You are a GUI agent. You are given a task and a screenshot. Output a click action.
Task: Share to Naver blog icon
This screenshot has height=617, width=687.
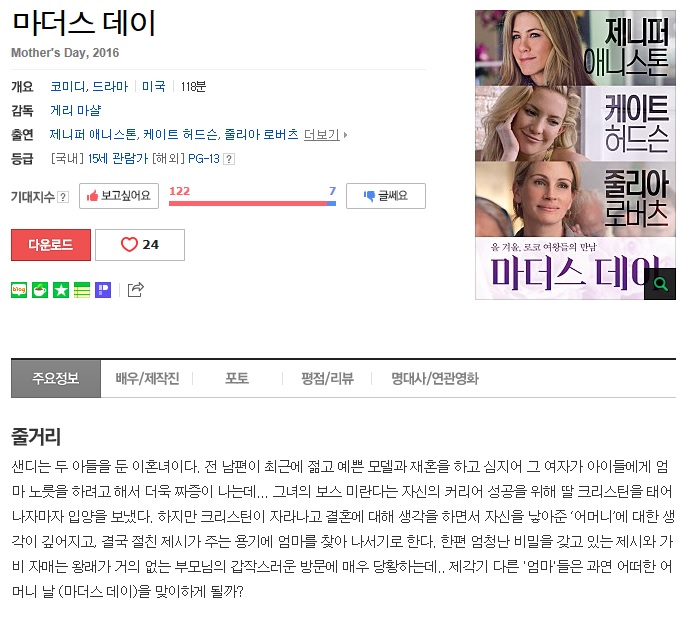pyautogui.click(x=19, y=290)
